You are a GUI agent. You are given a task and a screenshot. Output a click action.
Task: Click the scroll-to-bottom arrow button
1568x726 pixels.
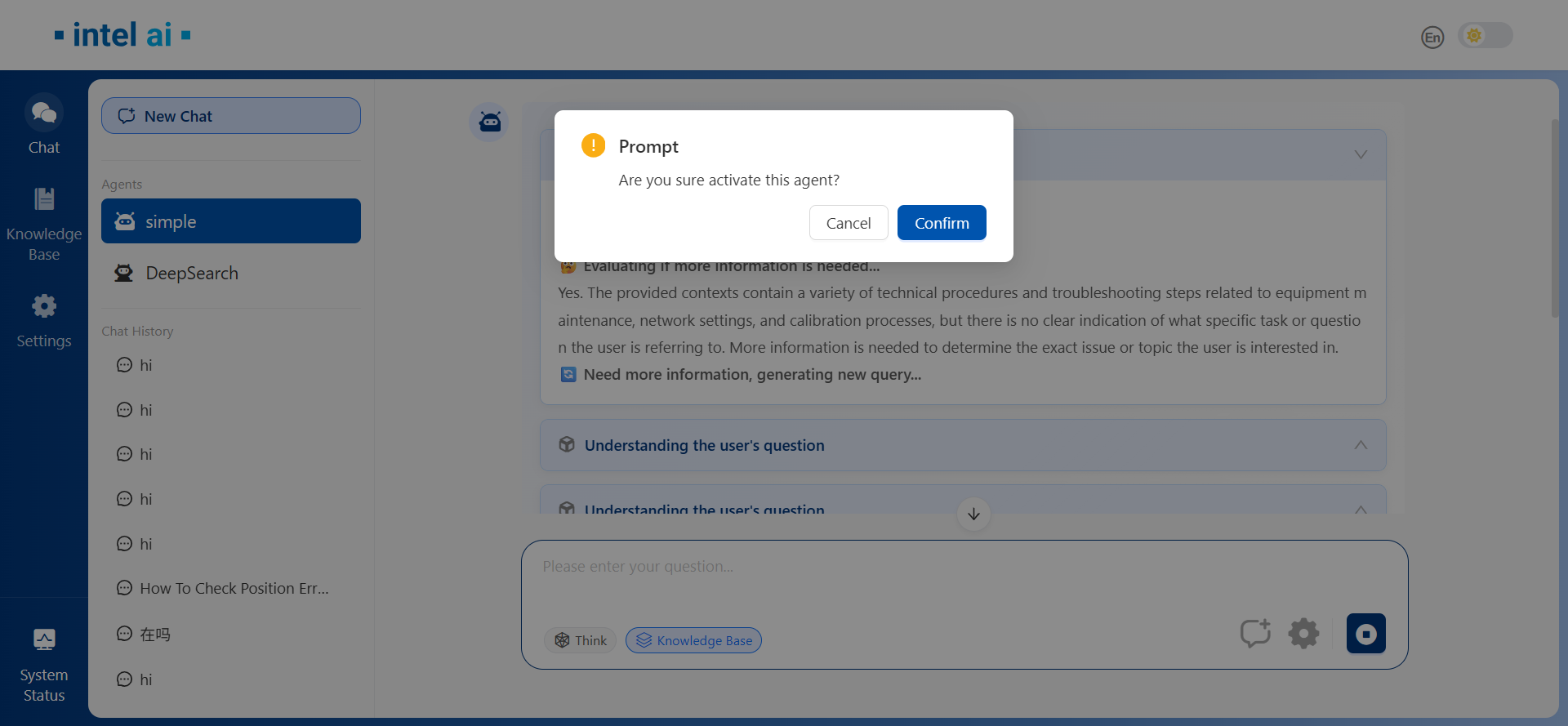[973, 514]
